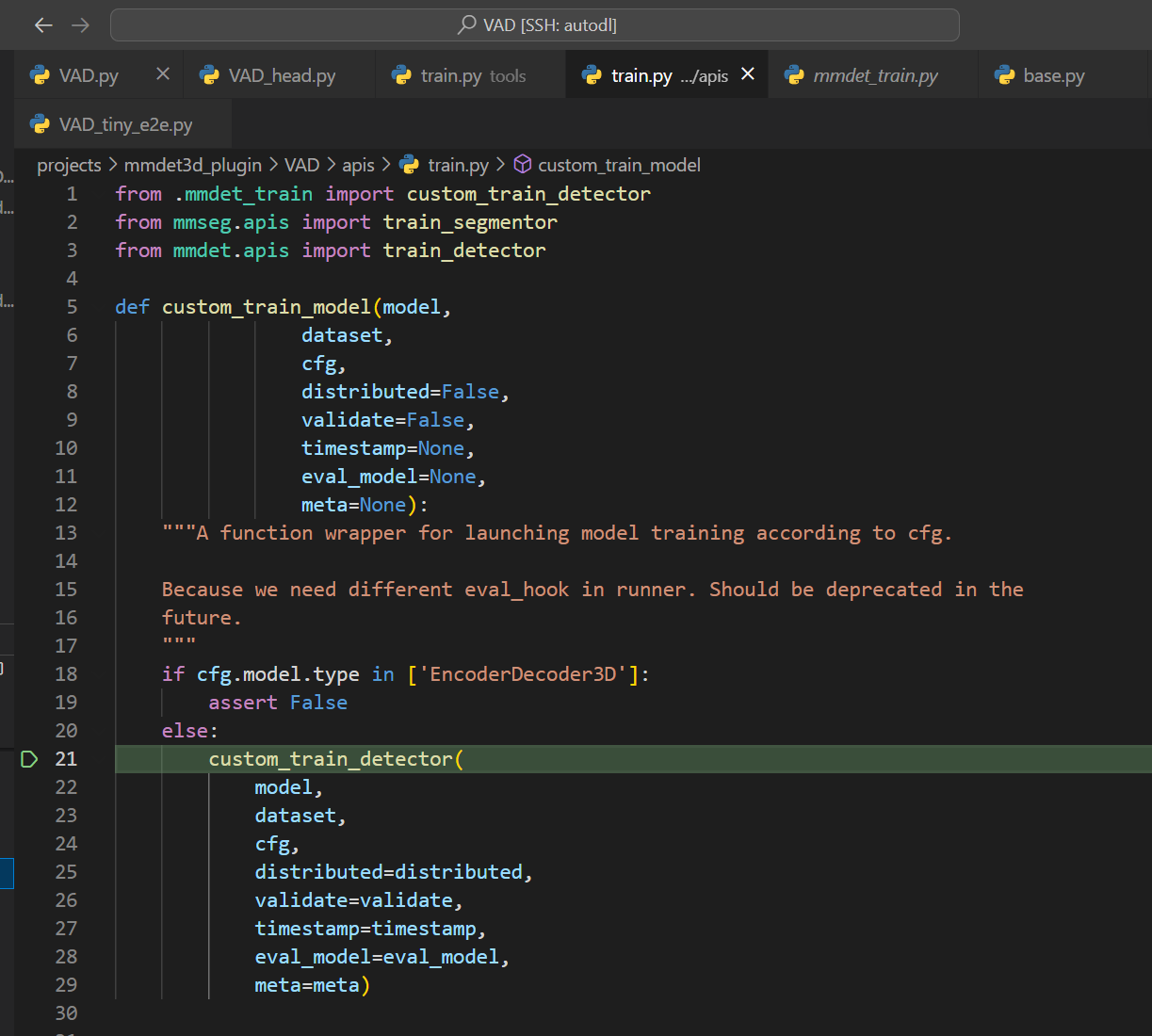
Task: Click the Go Back arrow
Action: 43,25
